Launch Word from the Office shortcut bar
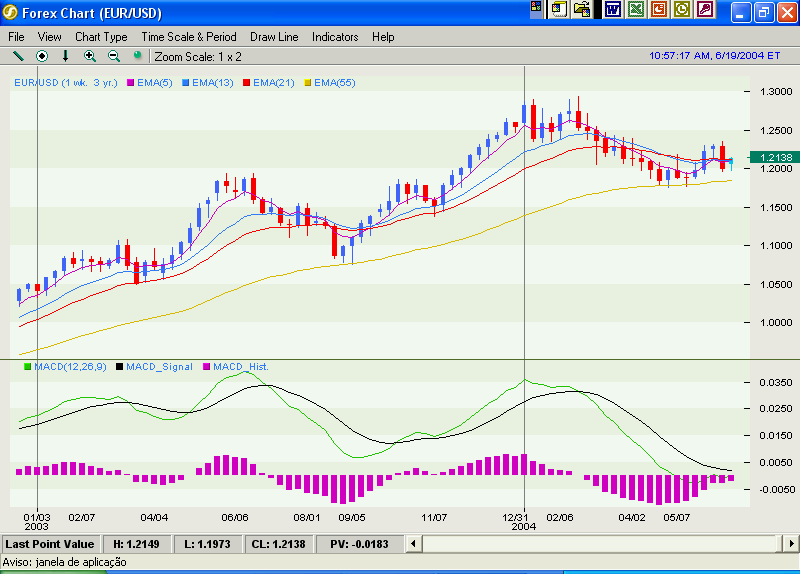Screen dimensions: 800x574 point(612,9)
